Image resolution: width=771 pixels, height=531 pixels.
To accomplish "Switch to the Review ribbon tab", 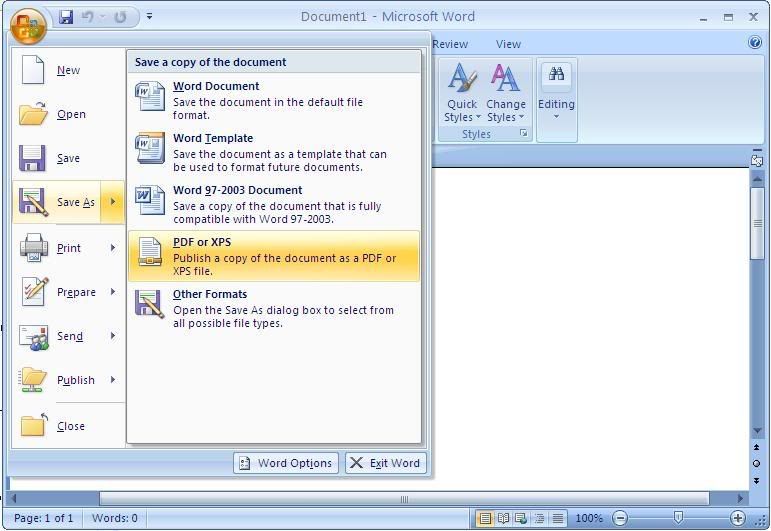I will 450,44.
